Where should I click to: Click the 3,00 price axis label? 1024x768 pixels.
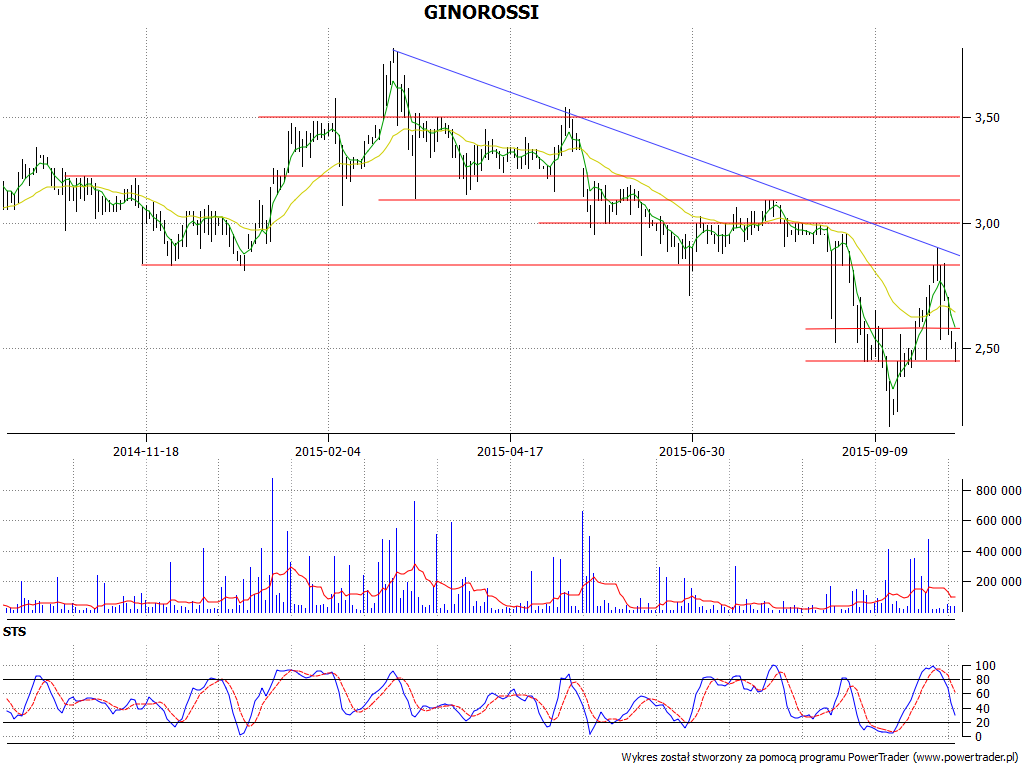tap(987, 224)
